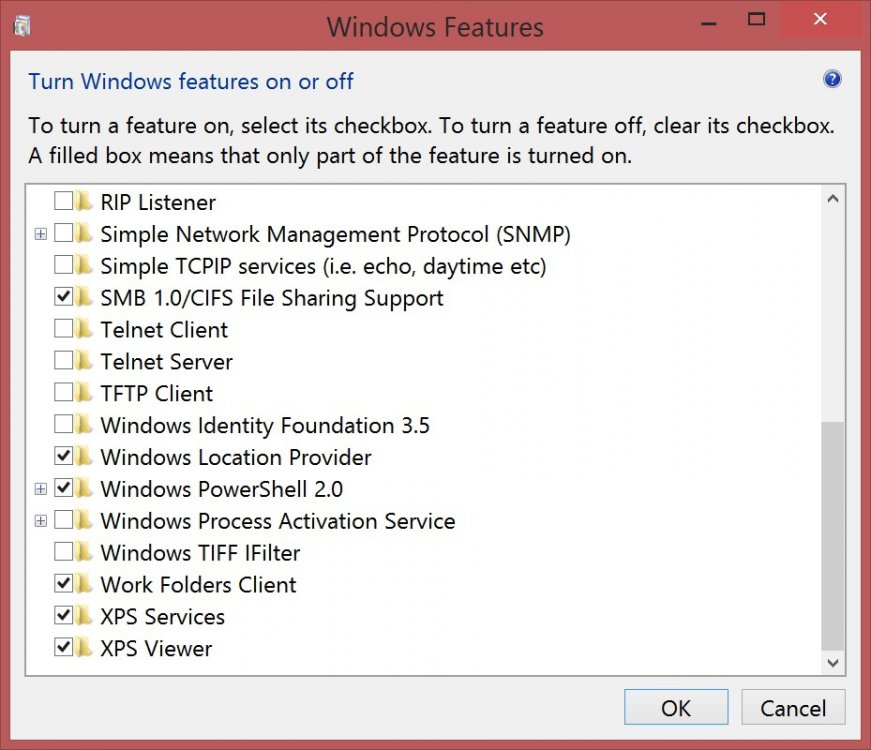871x750 pixels.
Task: Select the Work Folders Client label
Action: point(198,584)
